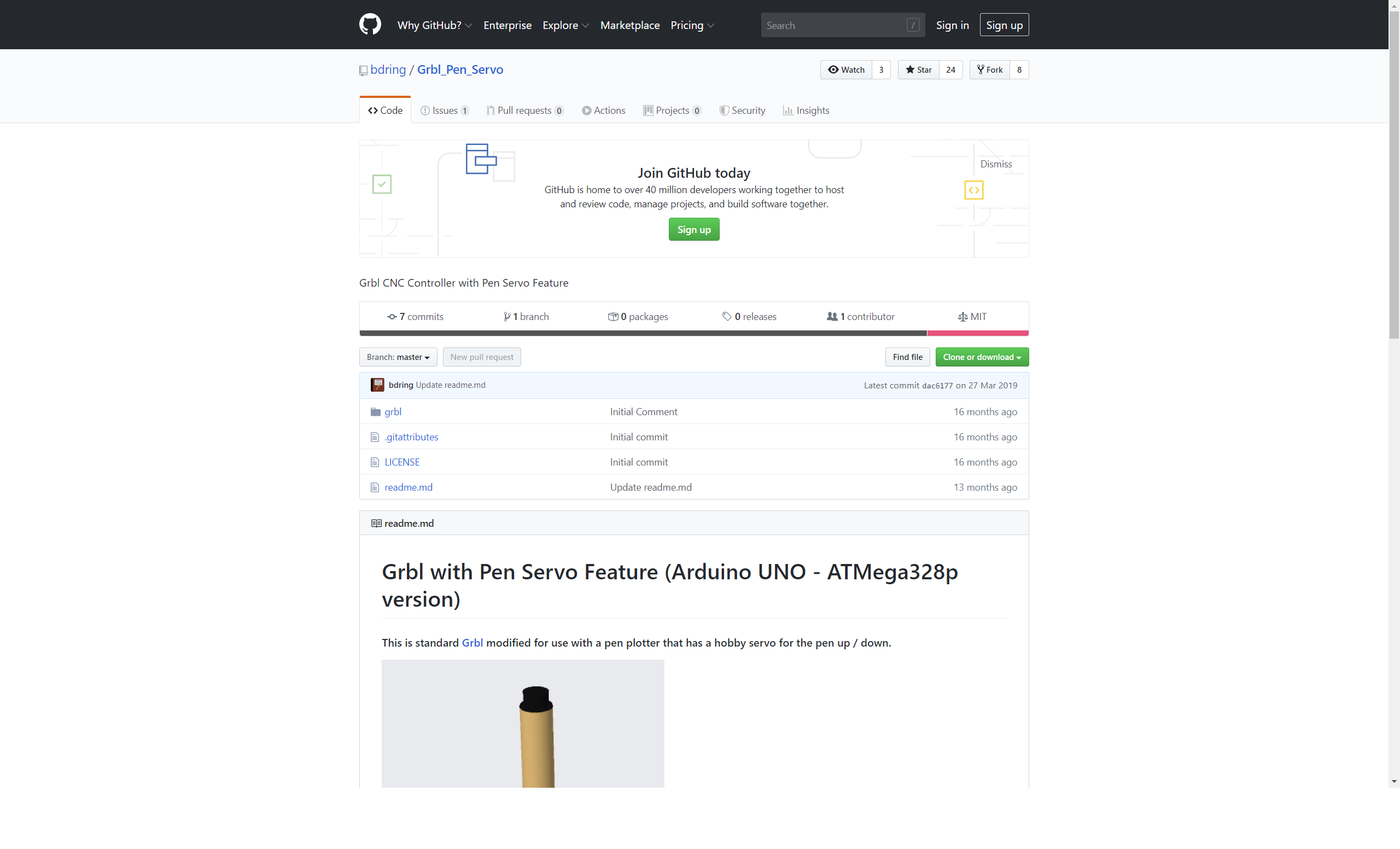Expand the Why GitHub? menu

coord(434,25)
